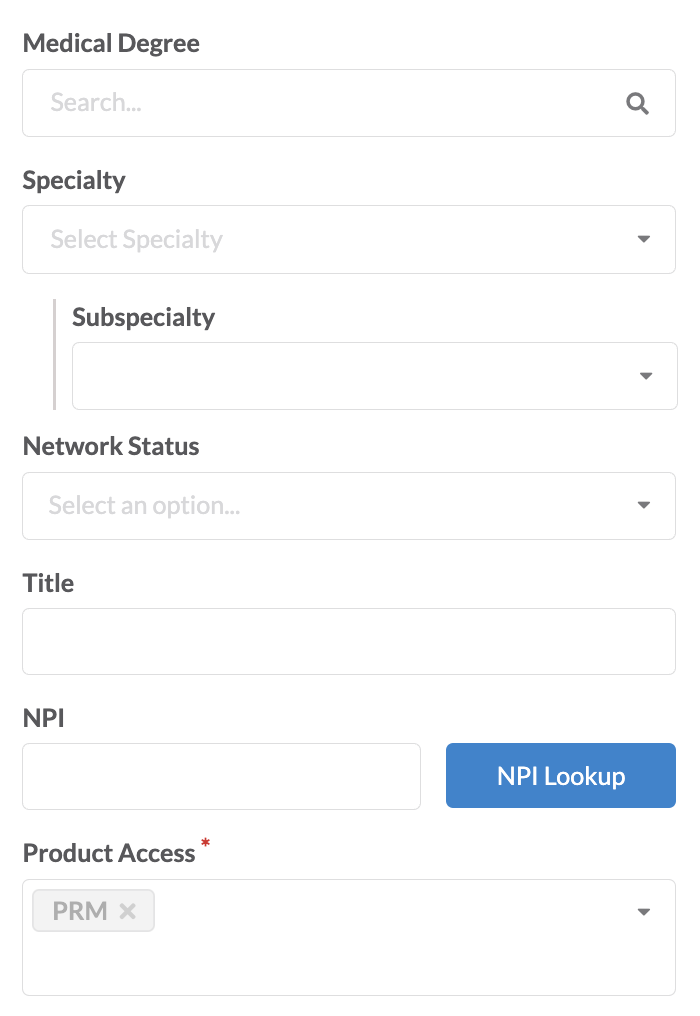Open the empty Subspecialty dropdown field

pyautogui.click(x=375, y=376)
